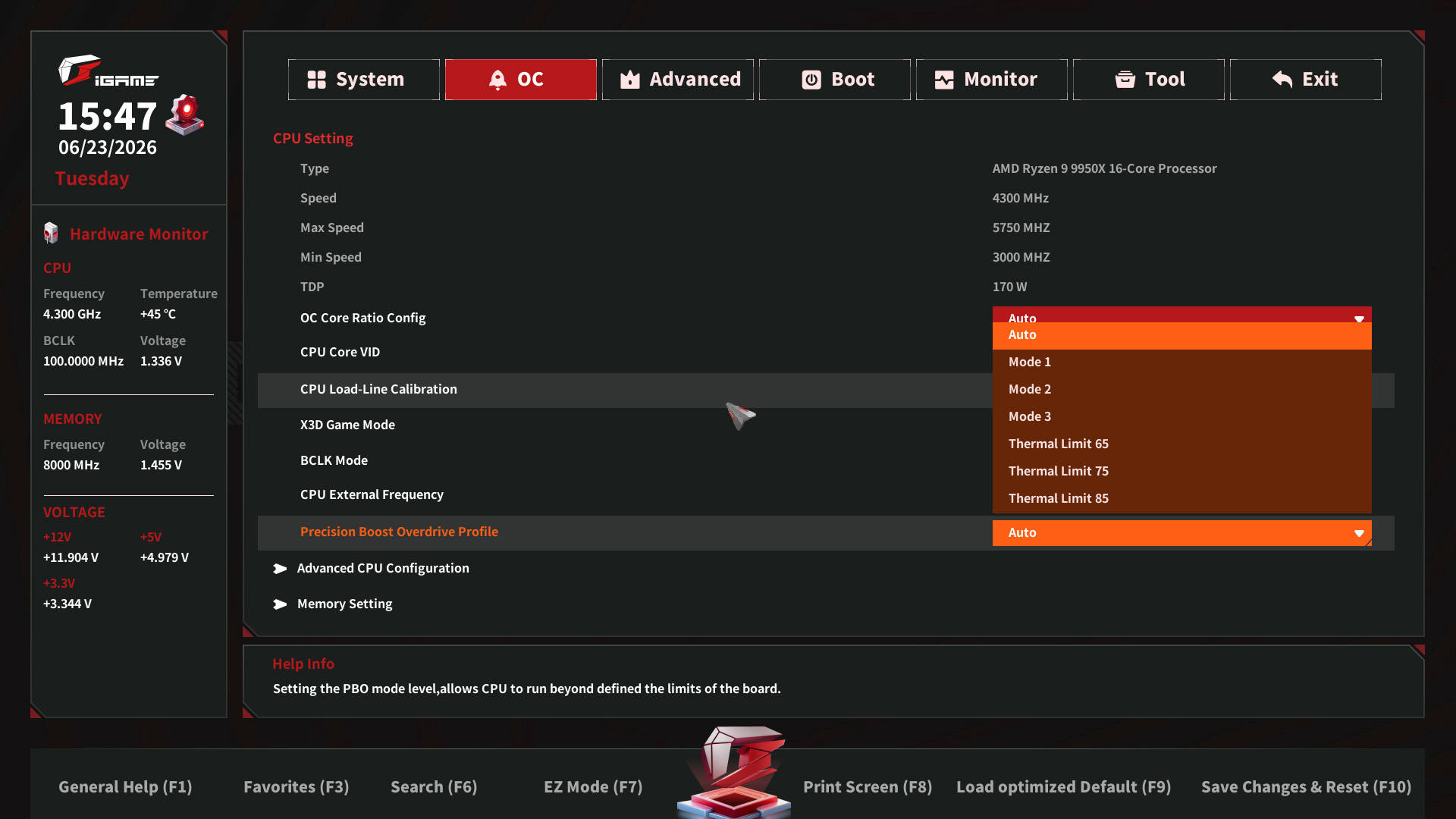This screenshot has width=1456, height=819.
Task: Choose Thermal Limit 85 option
Action: (1182, 499)
